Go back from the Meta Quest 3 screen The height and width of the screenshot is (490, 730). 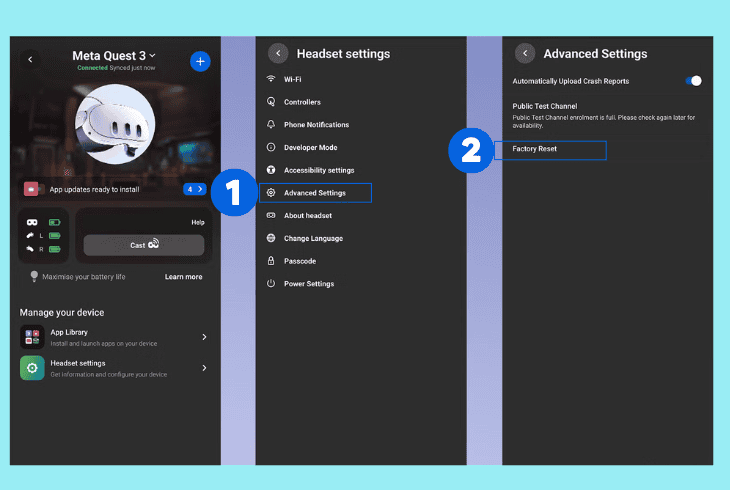(30, 60)
